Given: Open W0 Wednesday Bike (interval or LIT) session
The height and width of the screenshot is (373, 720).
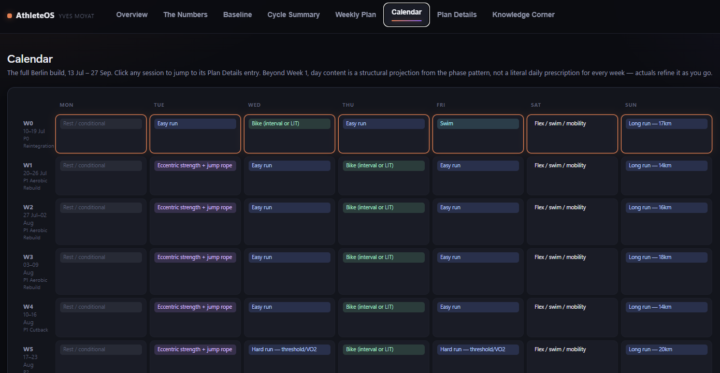Looking at the screenshot, I should click(289, 124).
